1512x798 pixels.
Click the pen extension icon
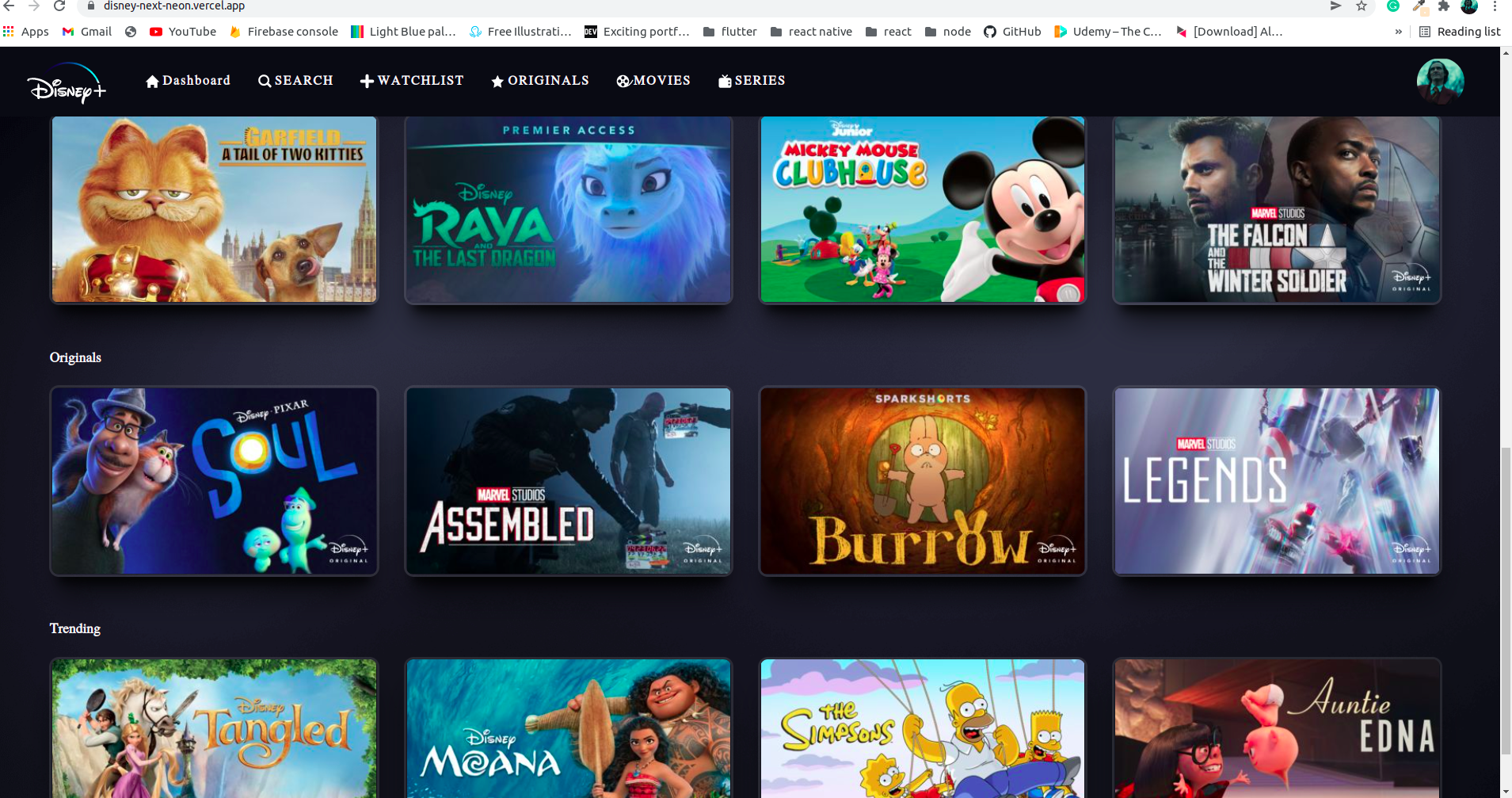(1419, 6)
